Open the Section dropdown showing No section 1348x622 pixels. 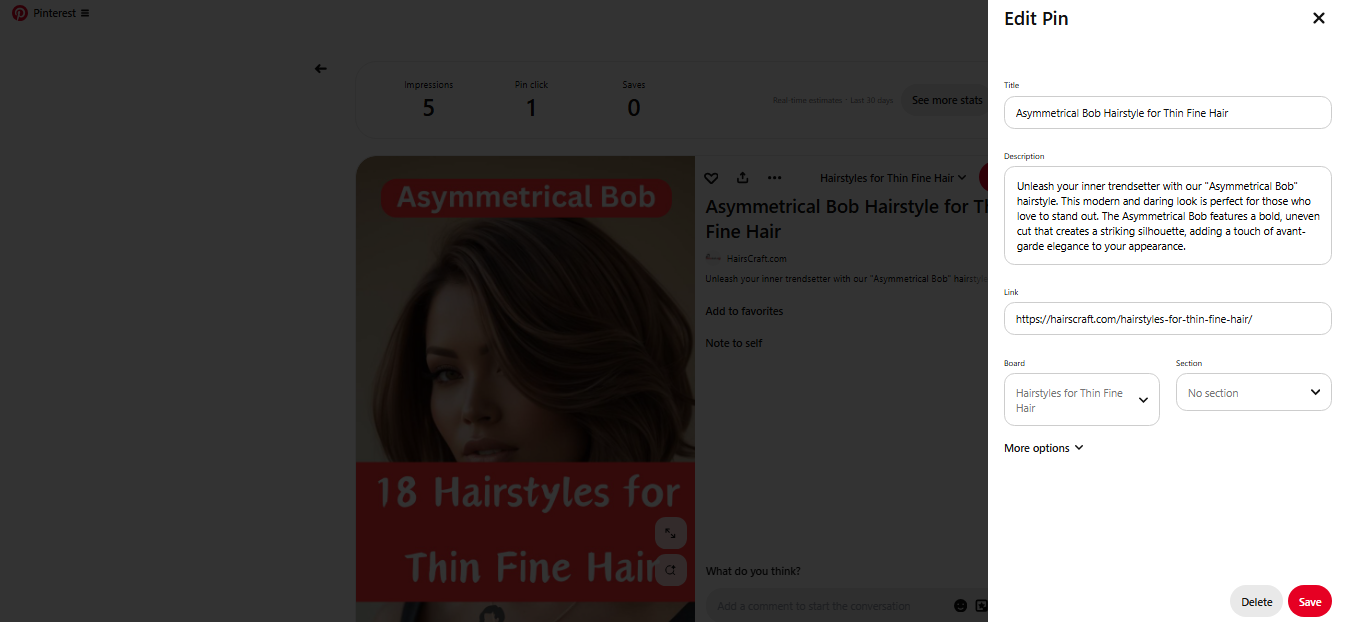(x=1254, y=392)
